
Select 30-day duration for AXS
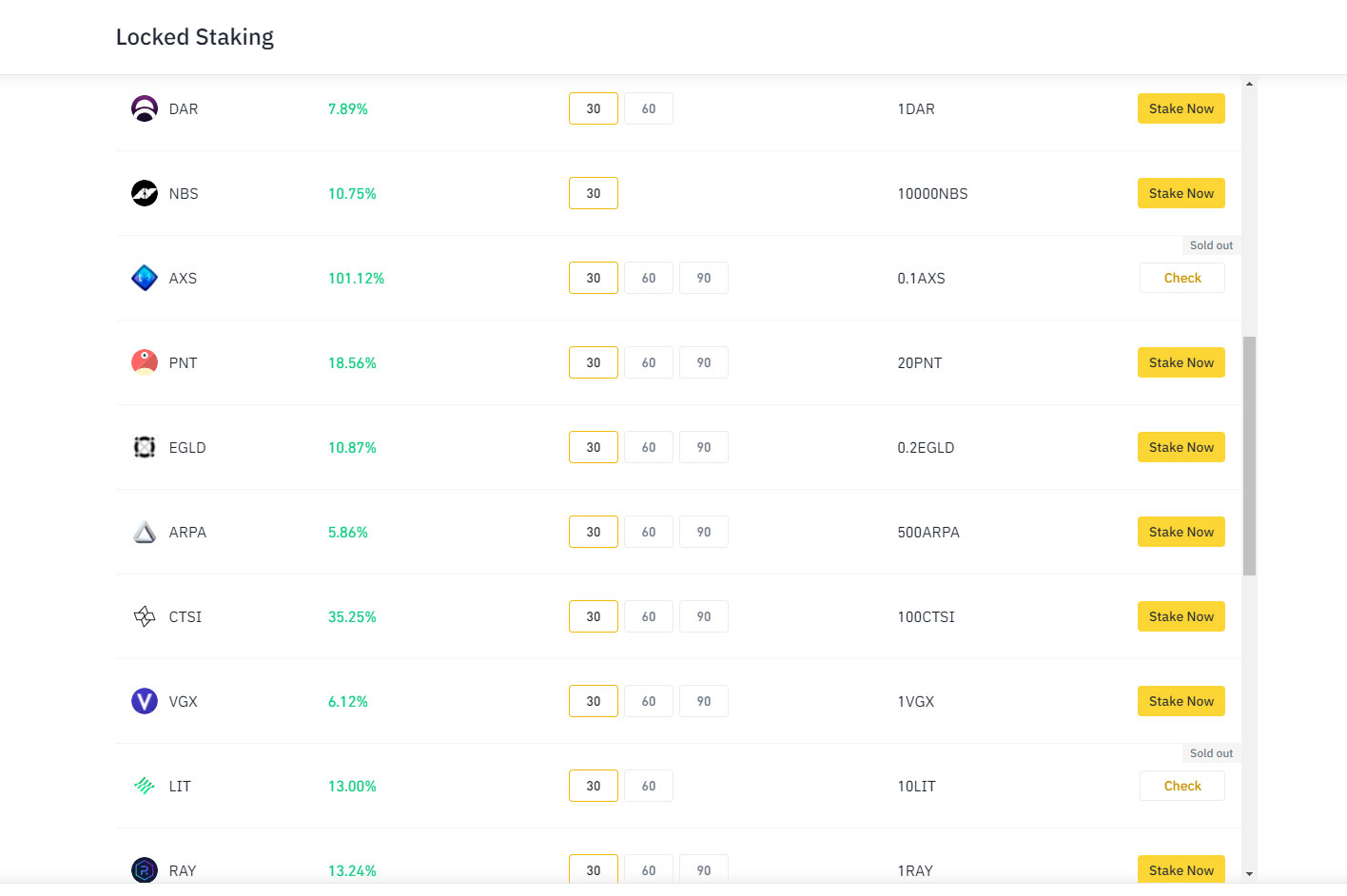594,278
